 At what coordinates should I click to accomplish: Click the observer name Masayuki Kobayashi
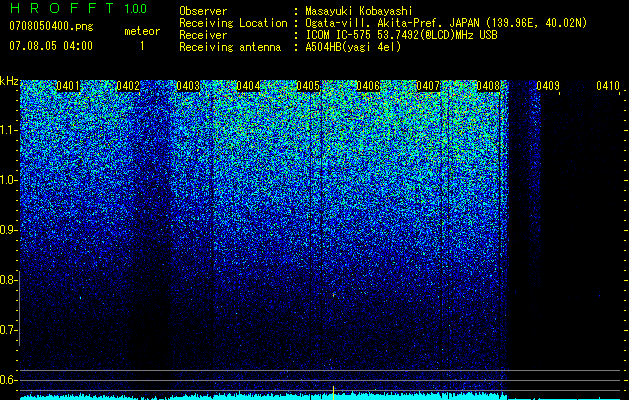coord(359,11)
